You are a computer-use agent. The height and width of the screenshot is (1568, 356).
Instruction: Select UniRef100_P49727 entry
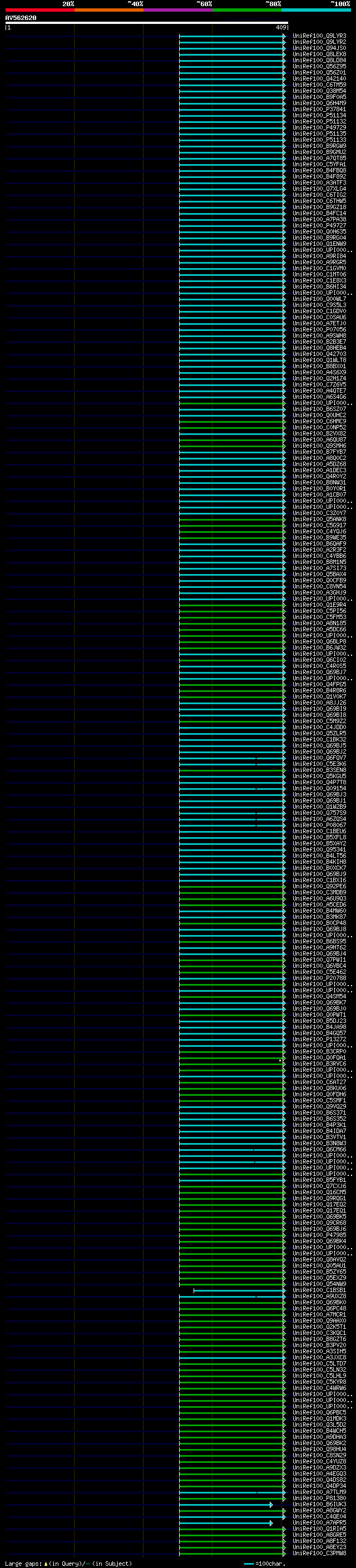319,226
